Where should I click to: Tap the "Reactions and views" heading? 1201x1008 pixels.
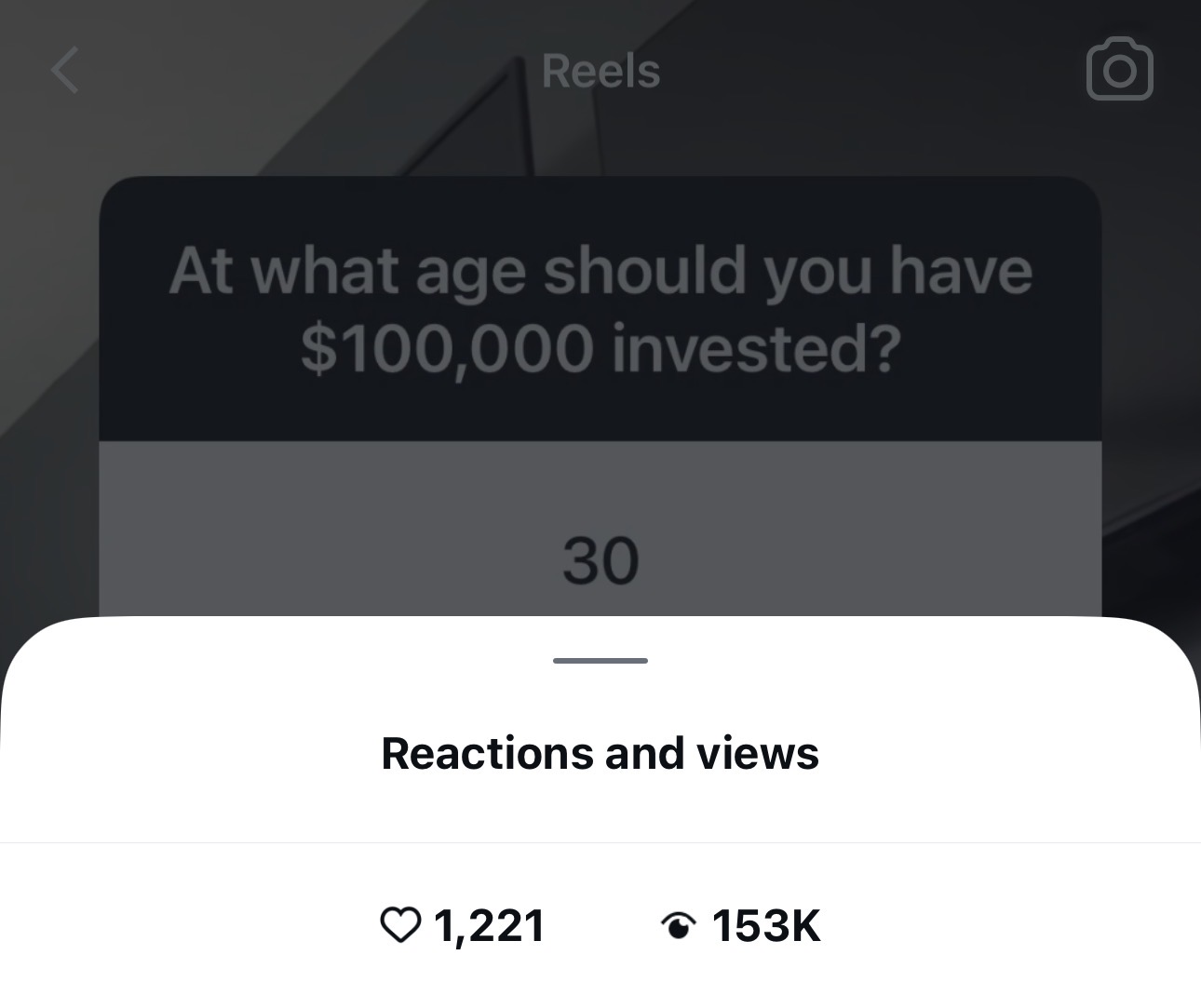tap(600, 753)
